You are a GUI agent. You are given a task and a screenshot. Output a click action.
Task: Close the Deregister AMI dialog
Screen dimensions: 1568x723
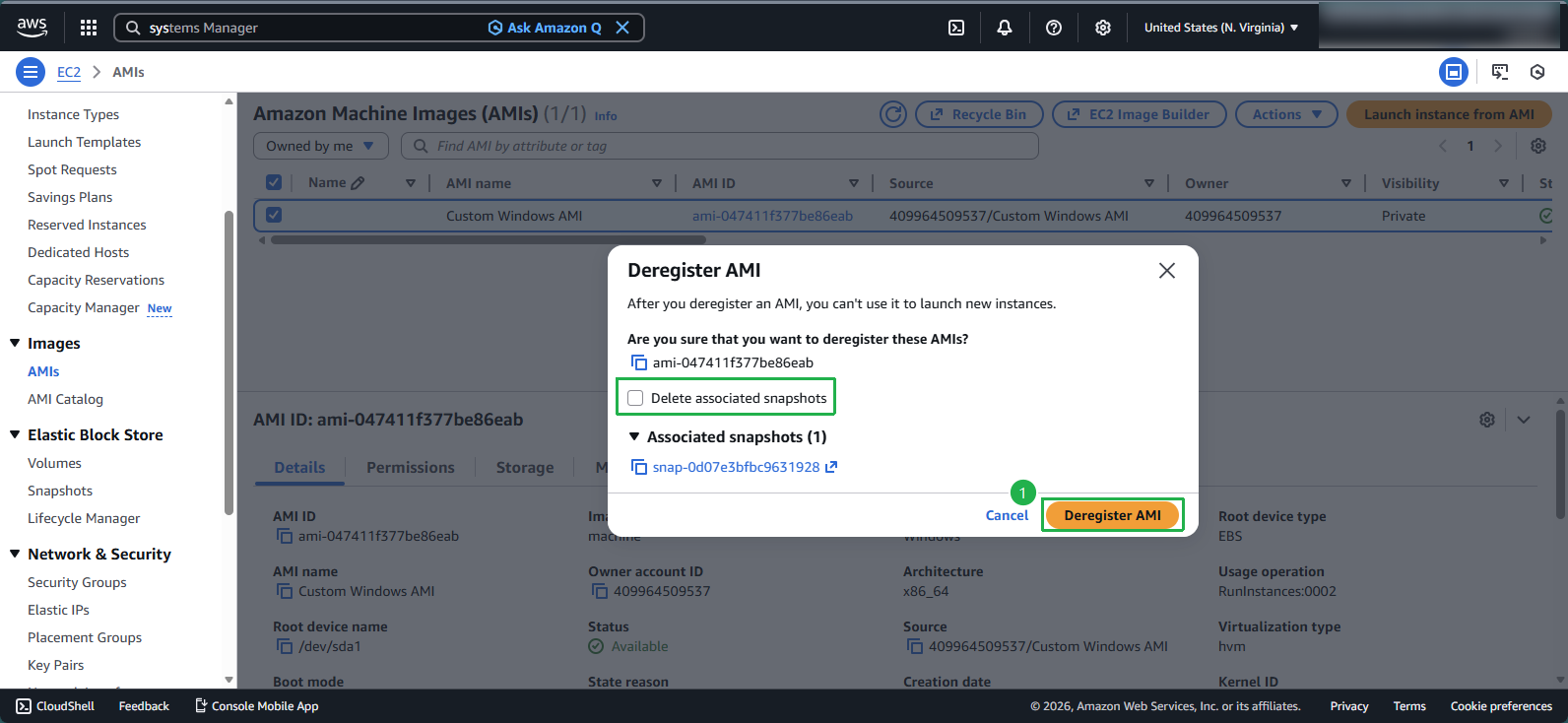click(1167, 270)
